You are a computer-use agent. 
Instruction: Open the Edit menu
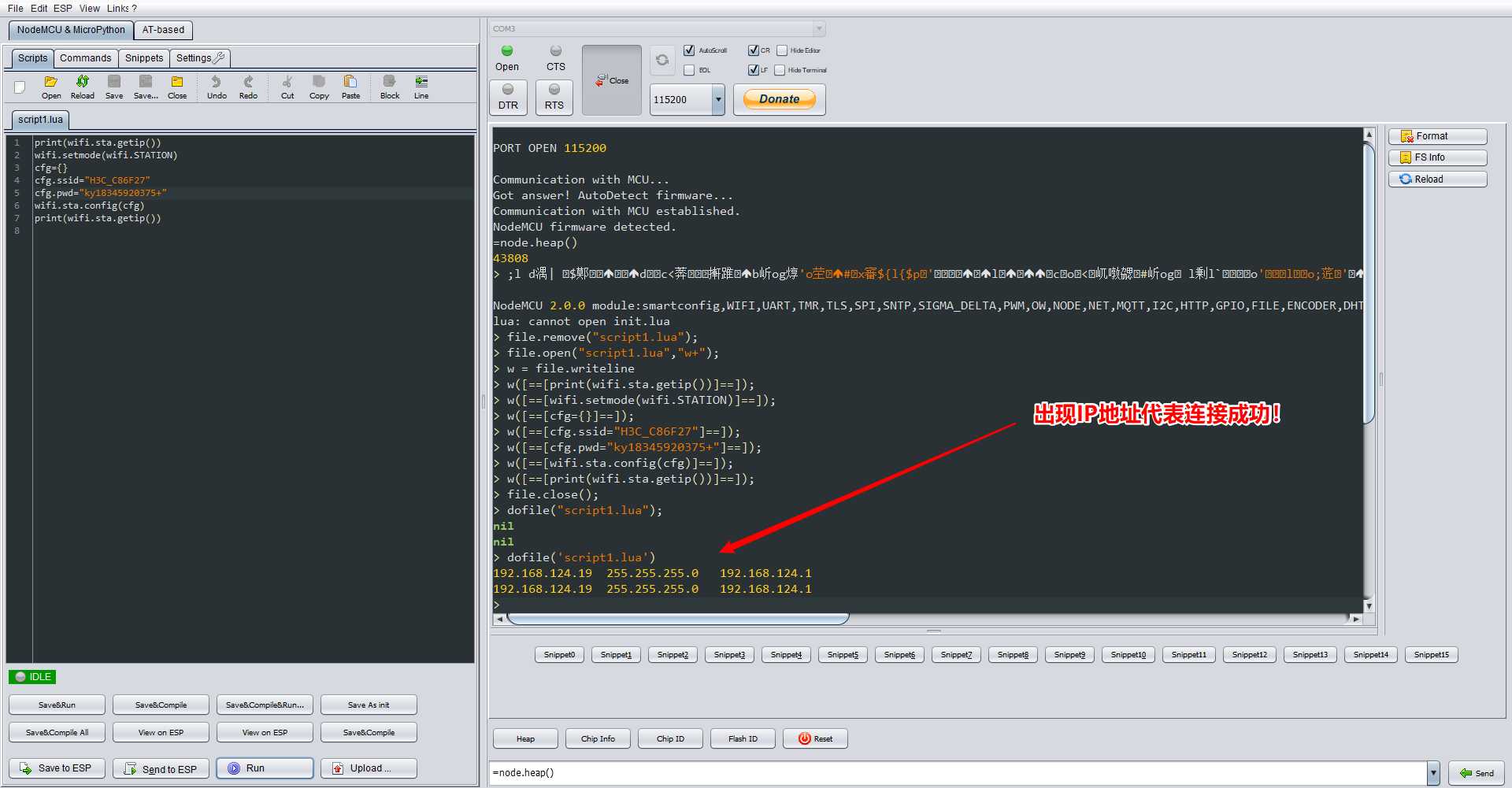[39, 9]
